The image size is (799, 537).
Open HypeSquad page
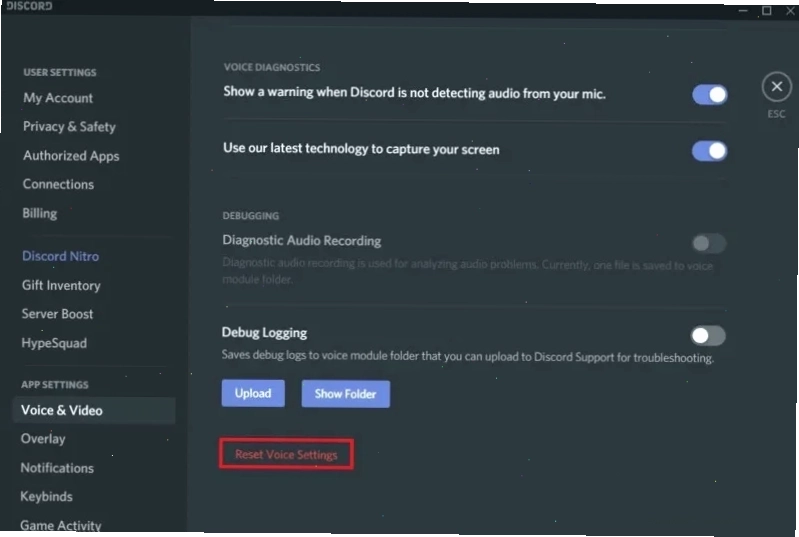[x=54, y=343]
